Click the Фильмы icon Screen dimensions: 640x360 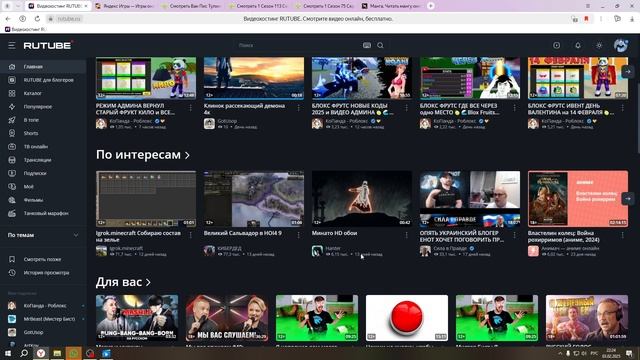click(12, 200)
